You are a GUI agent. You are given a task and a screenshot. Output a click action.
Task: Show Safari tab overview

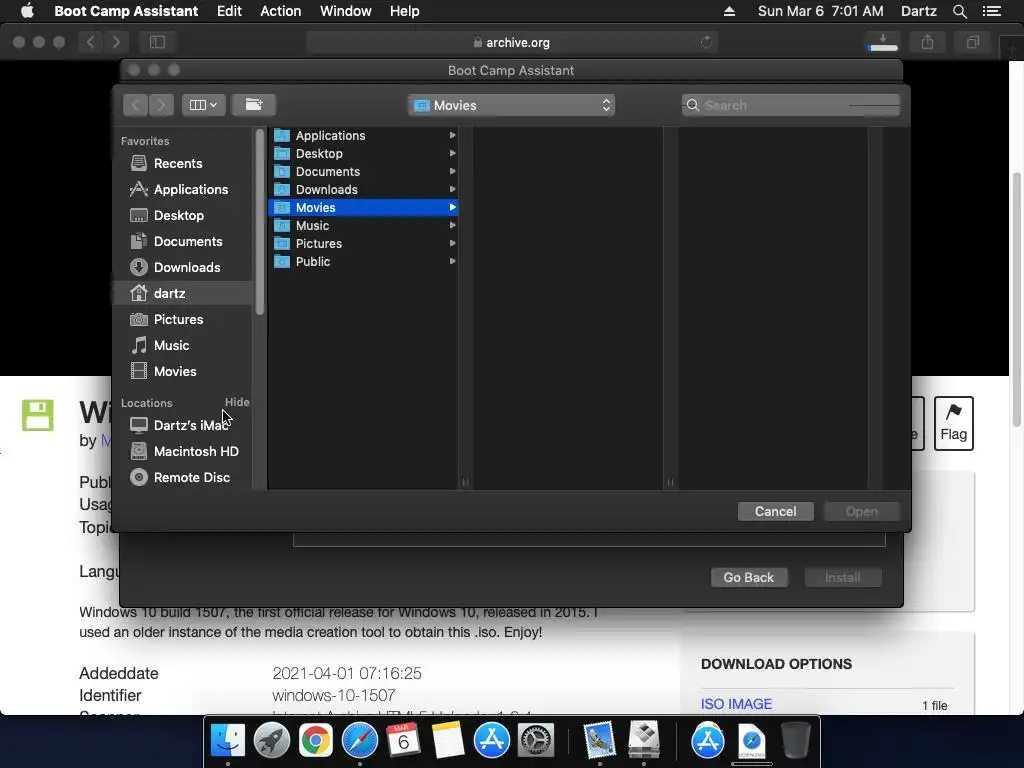click(x=973, y=42)
